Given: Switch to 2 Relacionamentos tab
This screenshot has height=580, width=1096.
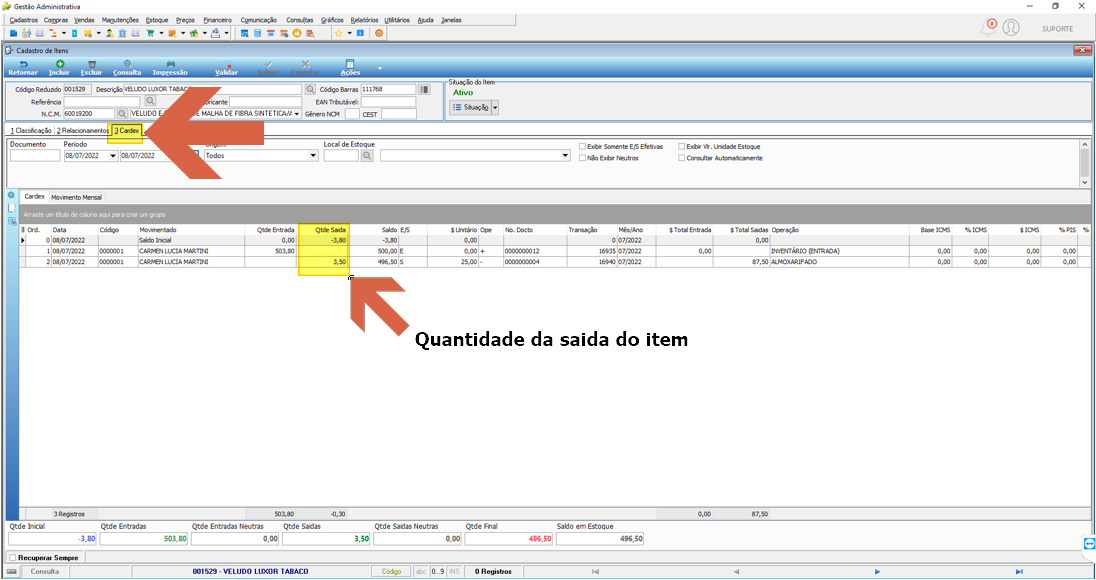Looking at the screenshot, I should pyautogui.click(x=82, y=131).
